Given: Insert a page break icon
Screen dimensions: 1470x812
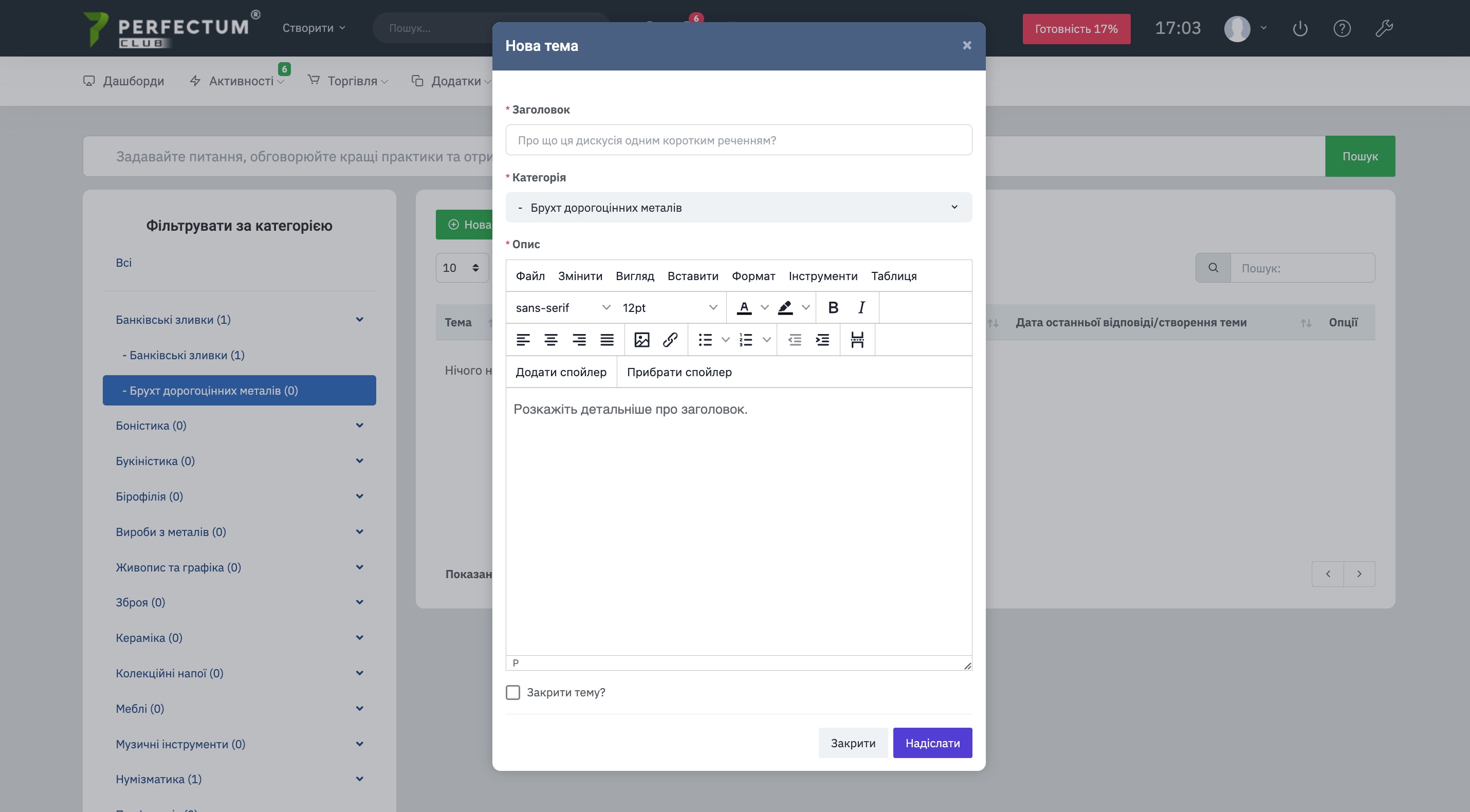Looking at the screenshot, I should coord(857,340).
